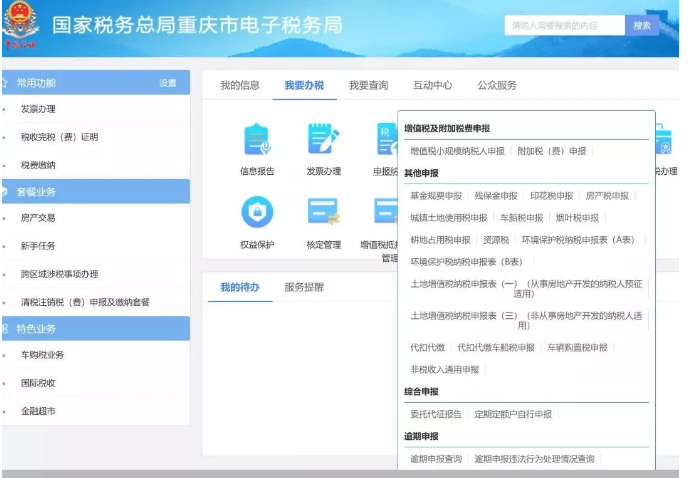Open 金融超市 sidebar item
Image resolution: width=689 pixels, height=478 pixels.
(x=38, y=411)
